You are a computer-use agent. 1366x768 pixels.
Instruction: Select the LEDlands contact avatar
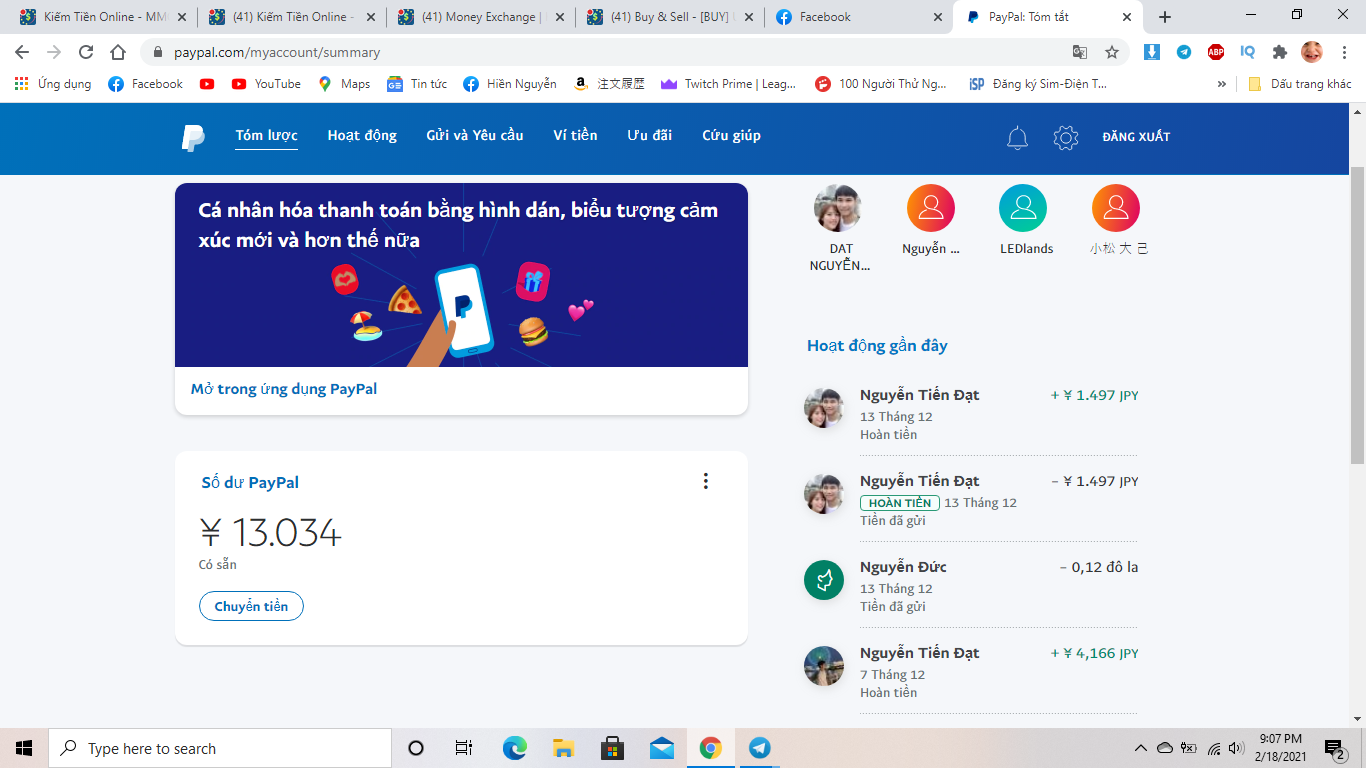tap(1023, 208)
